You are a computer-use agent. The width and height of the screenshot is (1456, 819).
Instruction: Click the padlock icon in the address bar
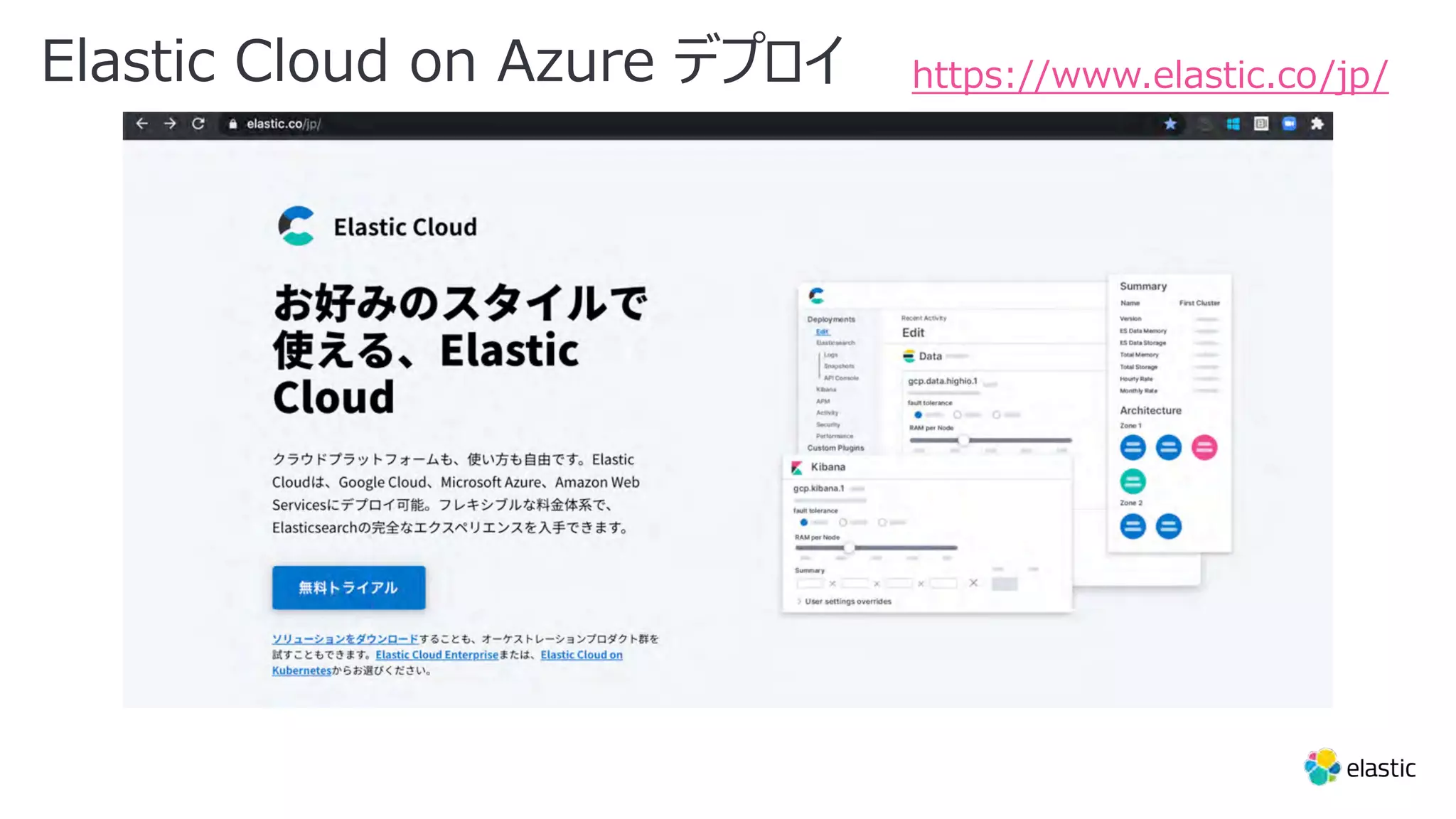[x=232, y=124]
